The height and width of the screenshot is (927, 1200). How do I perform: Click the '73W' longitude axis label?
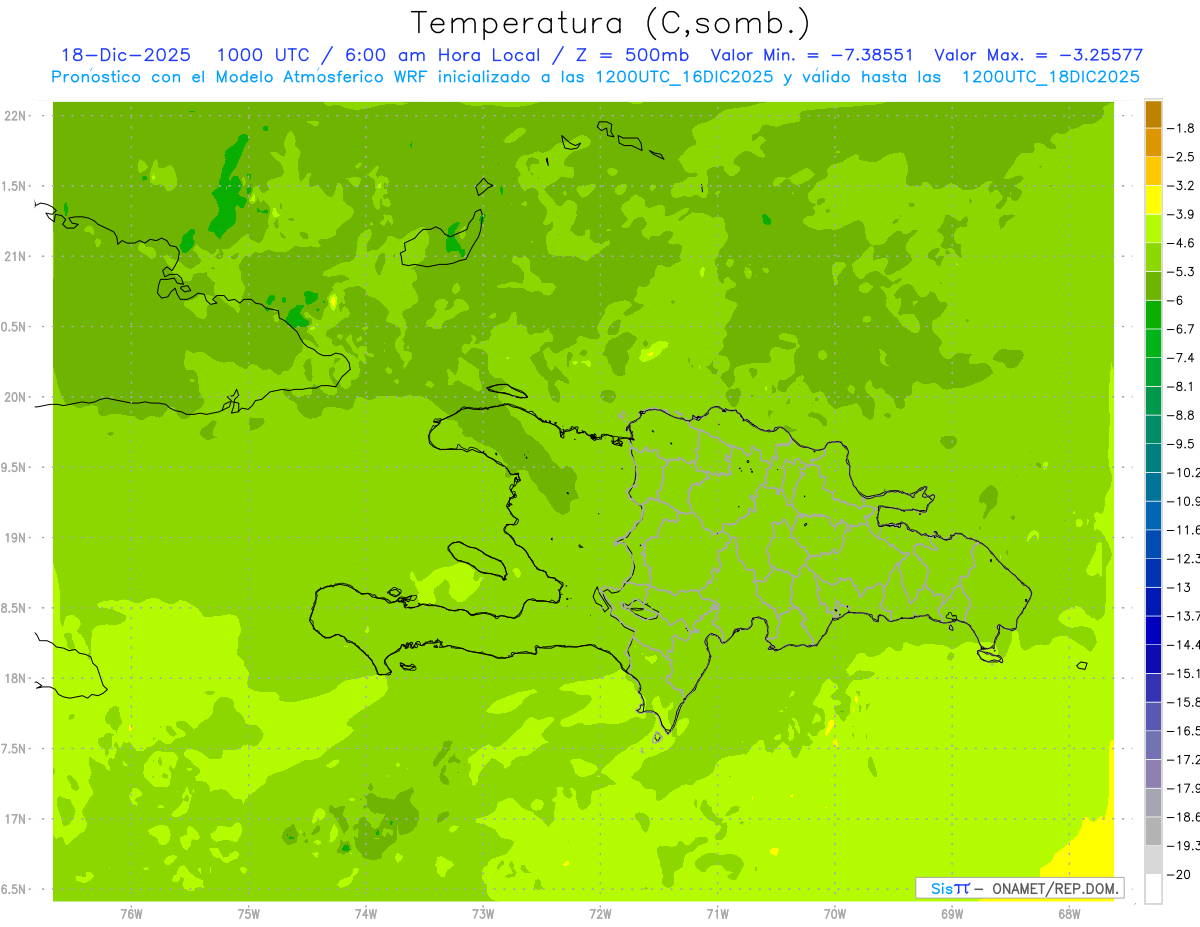click(483, 913)
